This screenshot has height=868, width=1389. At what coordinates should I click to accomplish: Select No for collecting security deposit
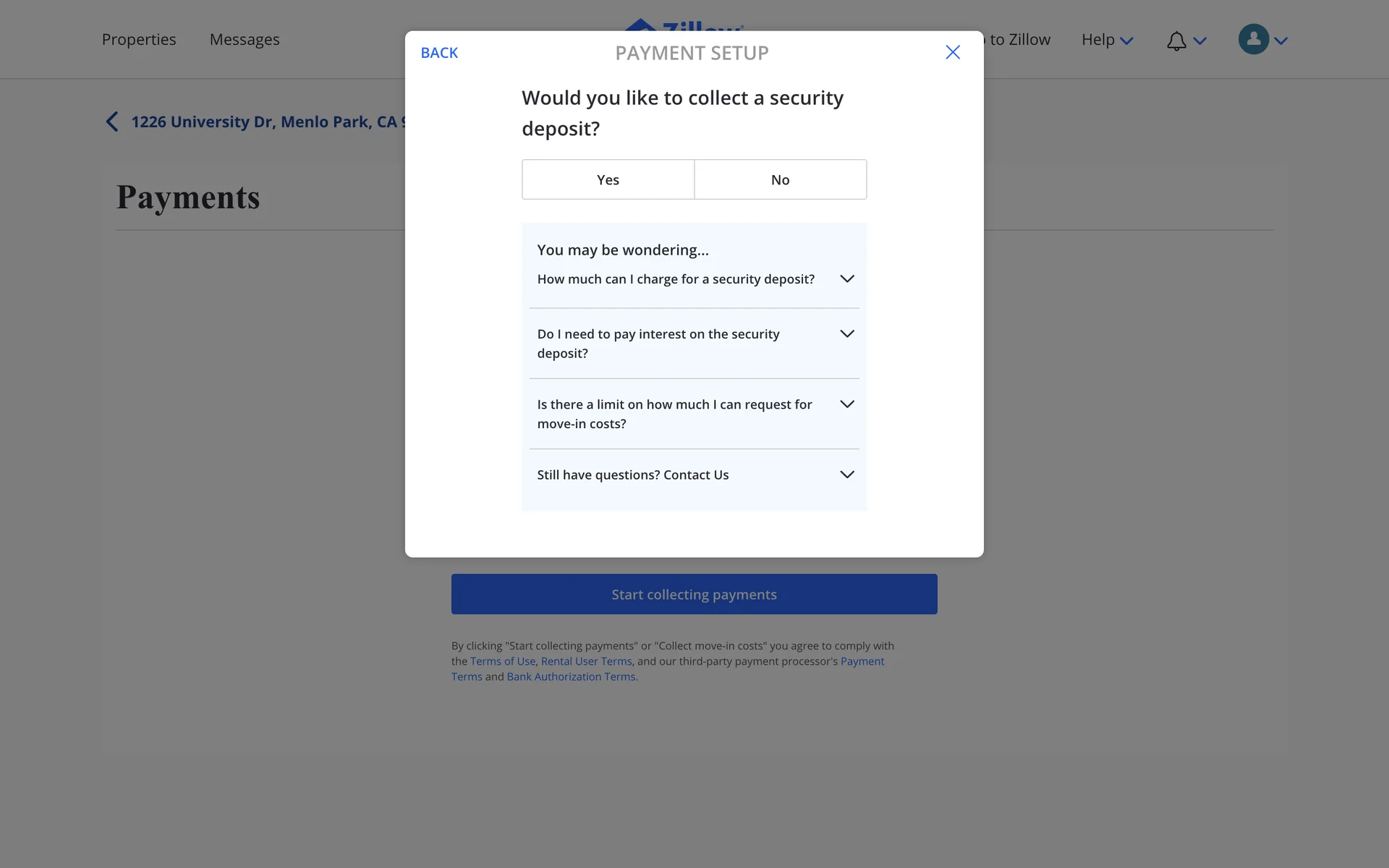point(780,179)
